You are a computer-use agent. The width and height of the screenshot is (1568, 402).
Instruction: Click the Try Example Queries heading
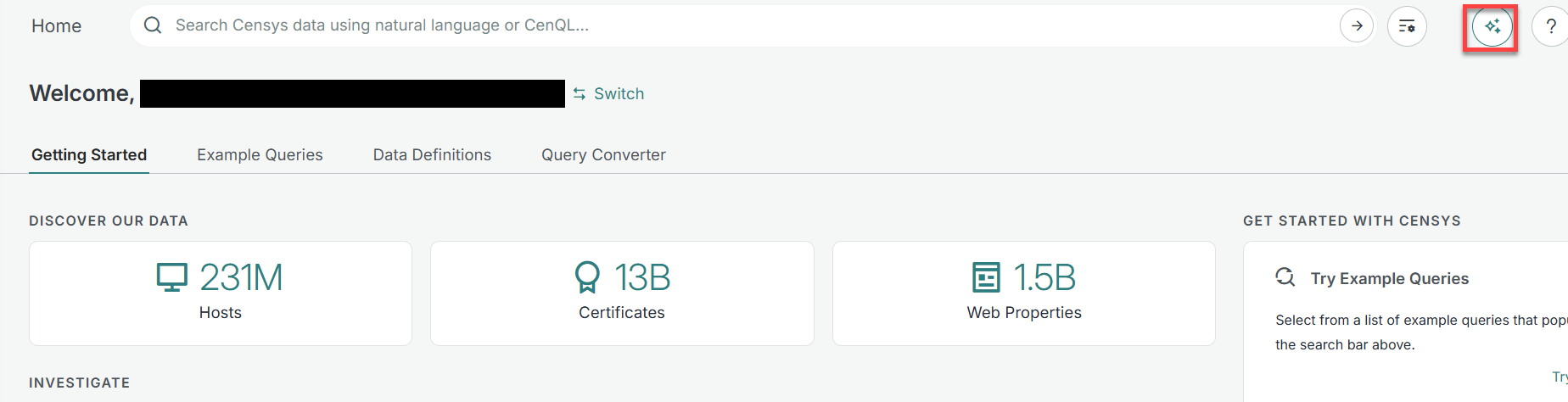point(1389,278)
